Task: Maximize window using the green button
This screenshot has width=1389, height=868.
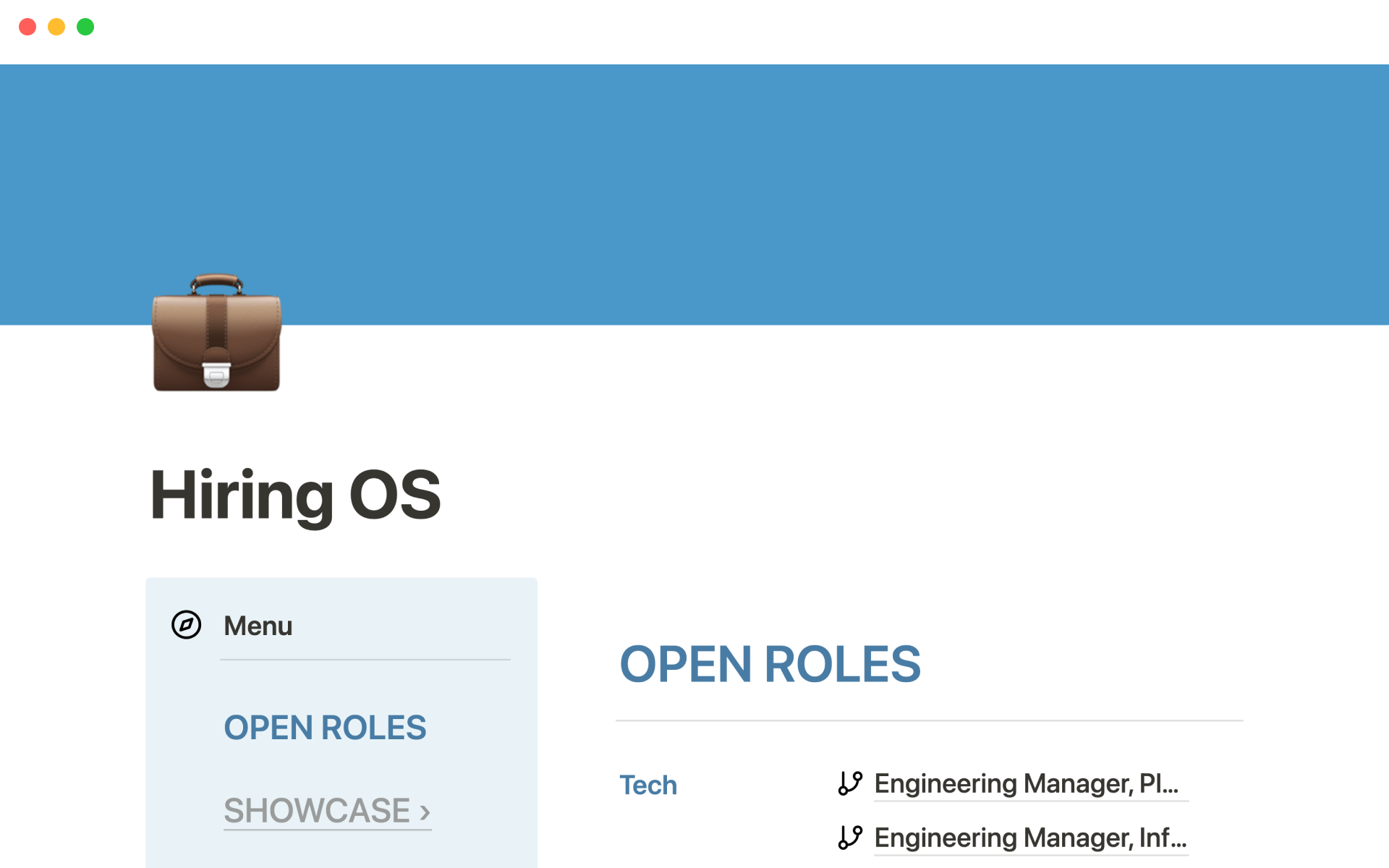Action: coord(85,27)
